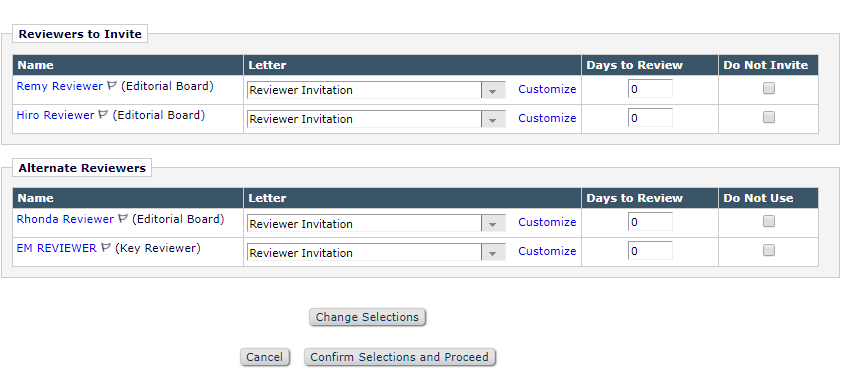Expand Hiro Reviewer's Letter dropdown
Image resolution: width=841 pixels, height=380 pixels.
click(376, 119)
